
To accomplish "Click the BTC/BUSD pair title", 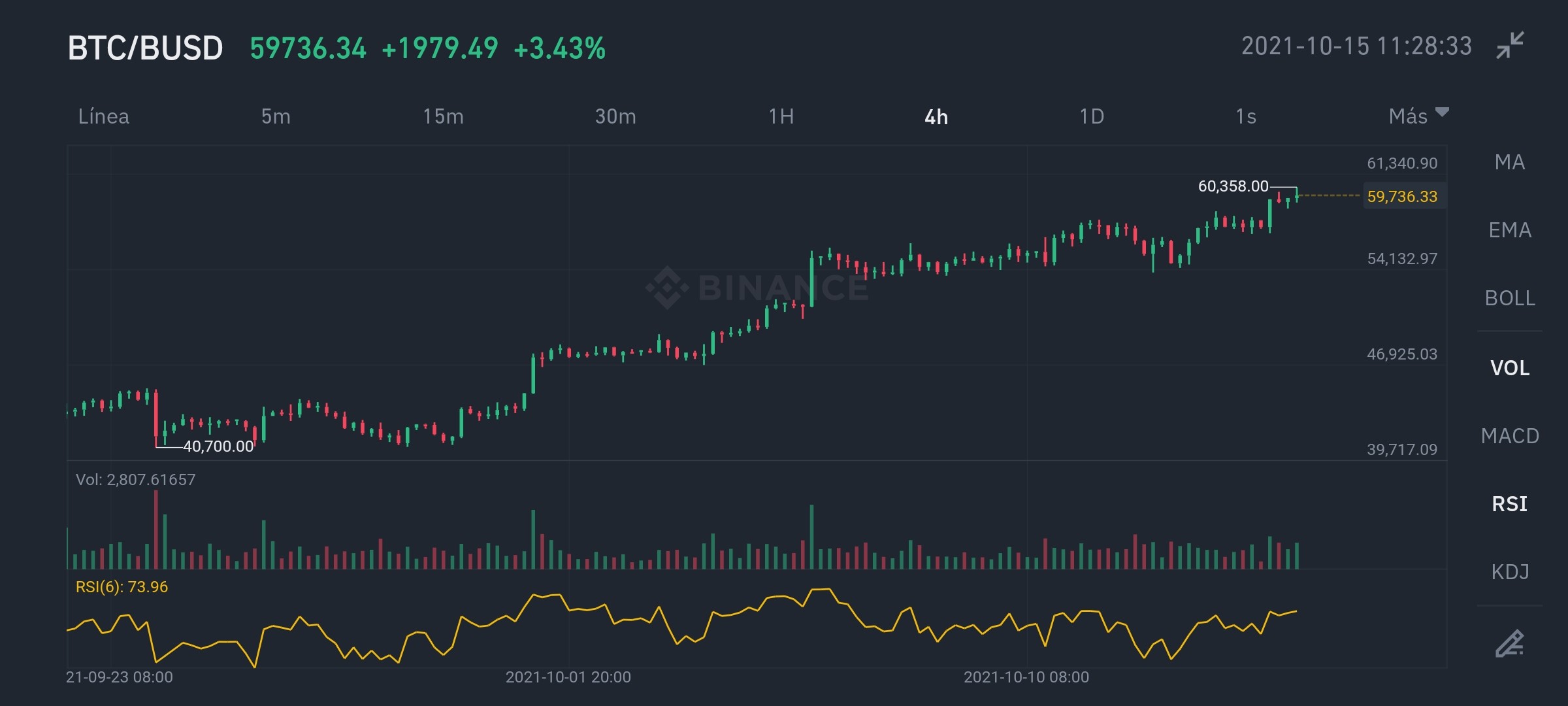I will coord(145,48).
